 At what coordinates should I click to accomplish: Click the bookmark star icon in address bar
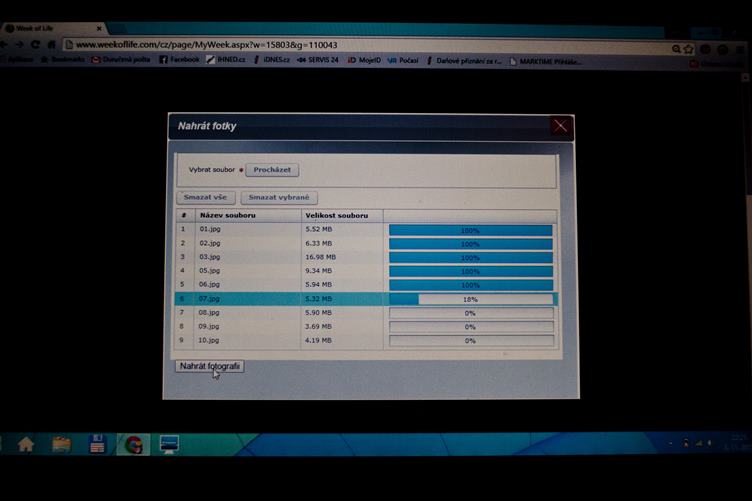[x=688, y=48]
